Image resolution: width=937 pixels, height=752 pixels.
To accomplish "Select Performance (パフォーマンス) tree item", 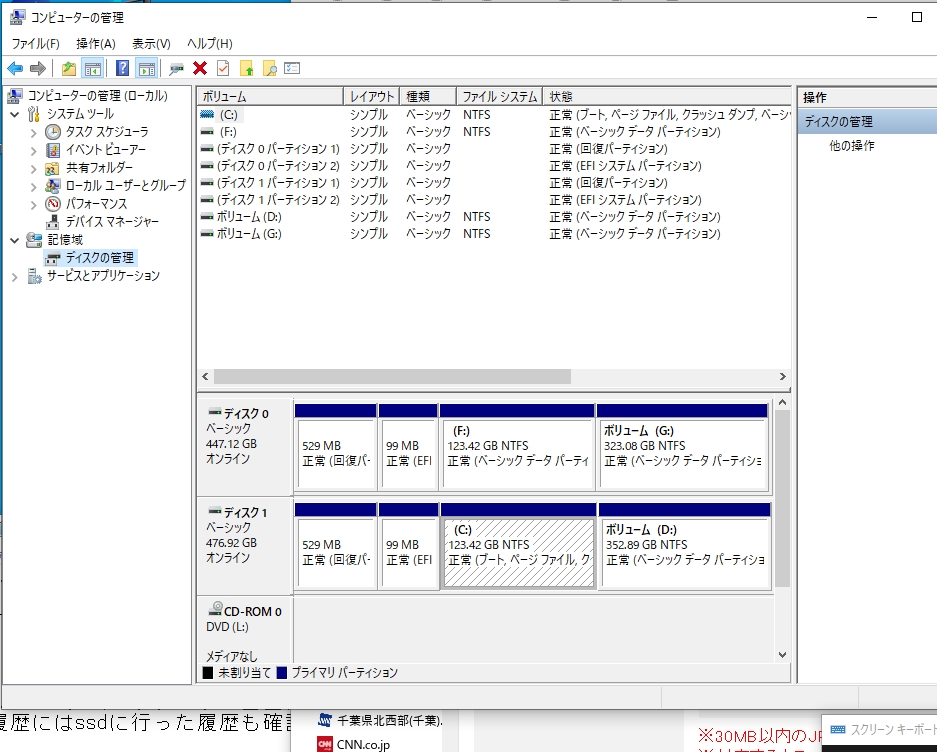I will (x=96, y=203).
